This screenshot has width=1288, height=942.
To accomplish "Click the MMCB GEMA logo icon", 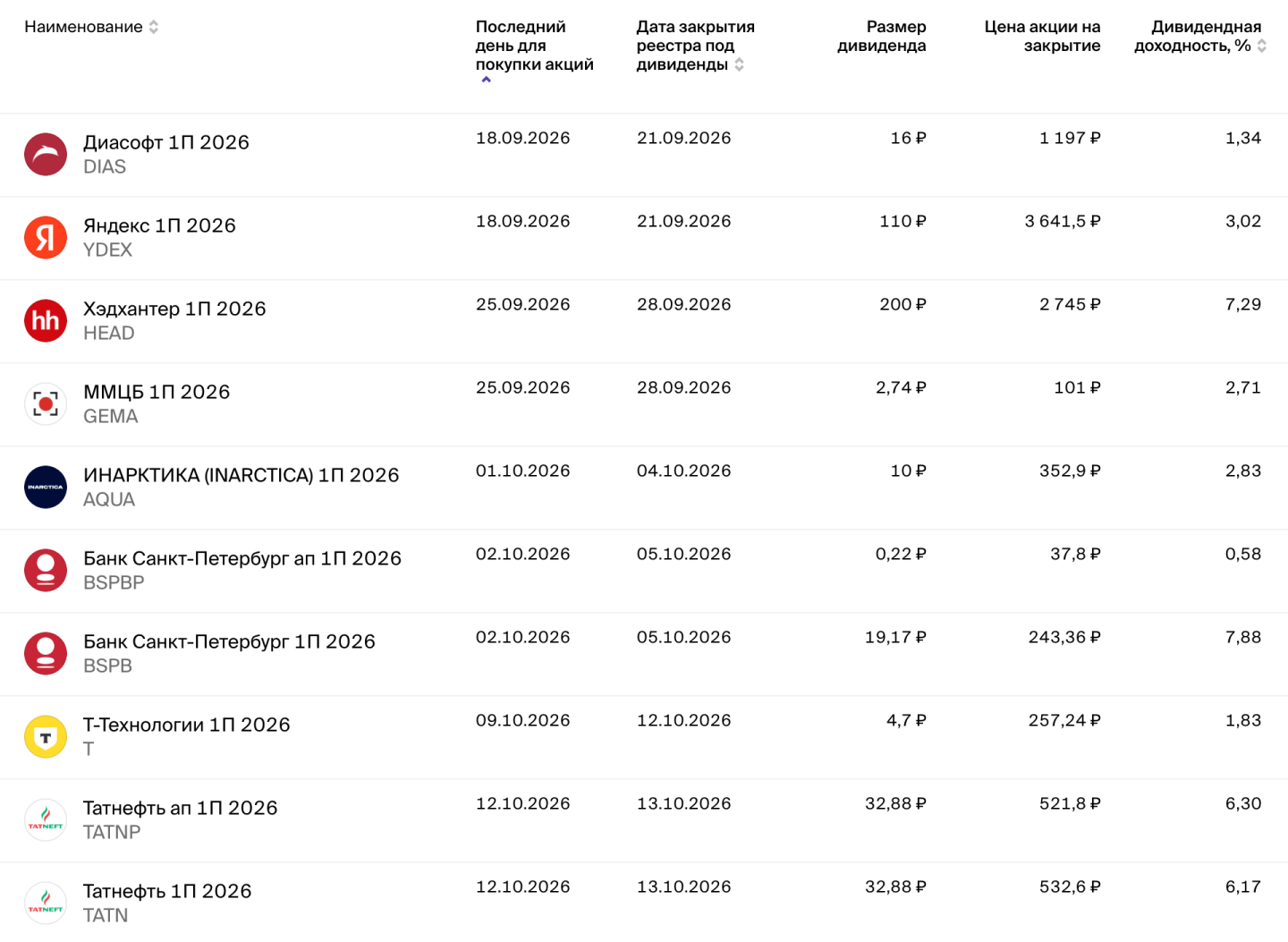I will pyautogui.click(x=46, y=404).
